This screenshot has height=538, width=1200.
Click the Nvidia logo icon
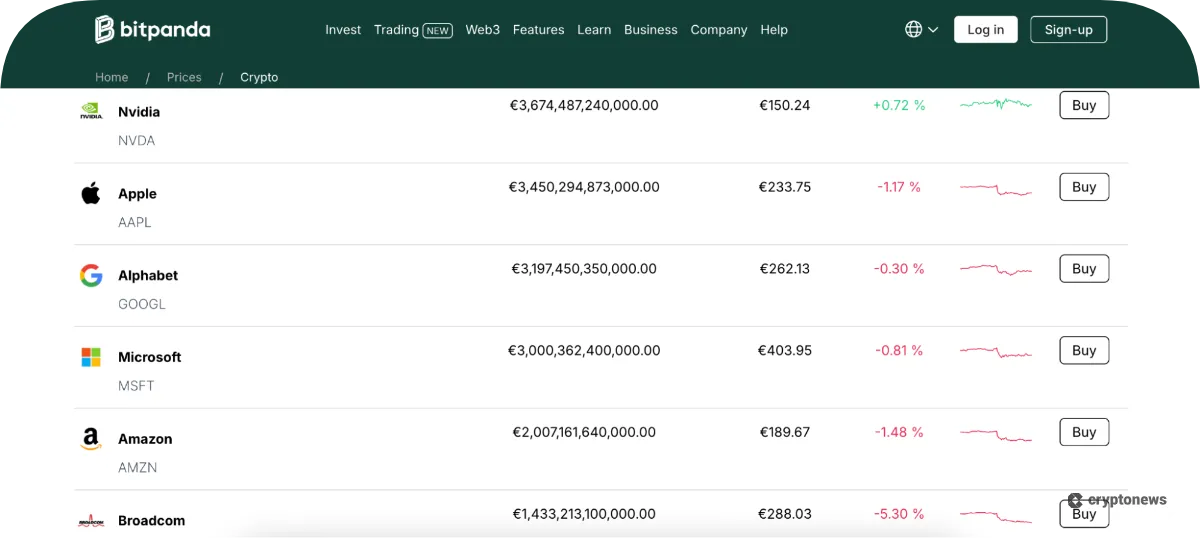tap(91, 112)
